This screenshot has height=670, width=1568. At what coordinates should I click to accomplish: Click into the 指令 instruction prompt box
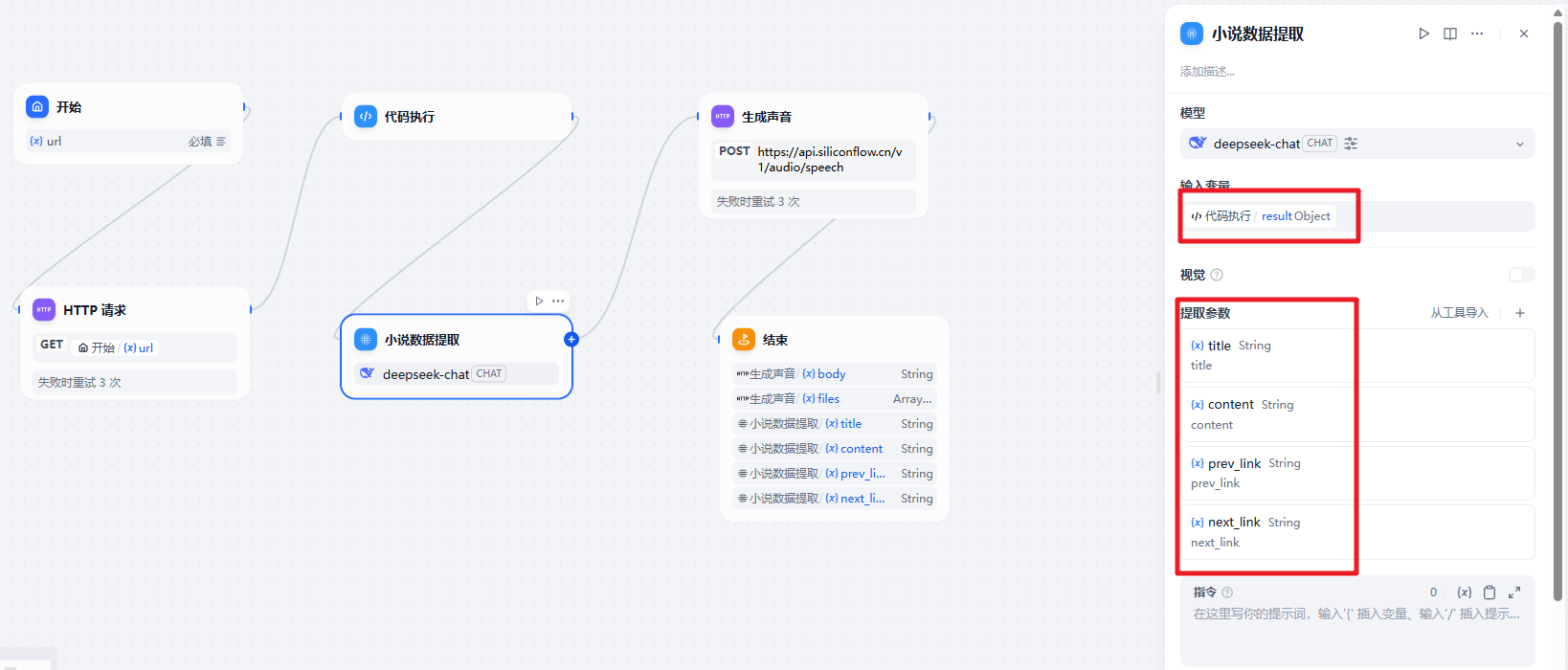[x=1356, y=632]
